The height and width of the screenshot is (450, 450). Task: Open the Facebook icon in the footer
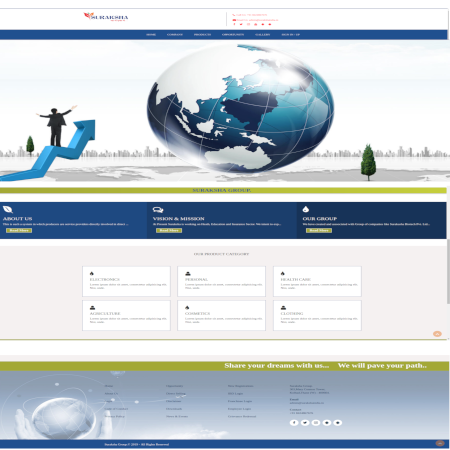click(x=294, y=423)
